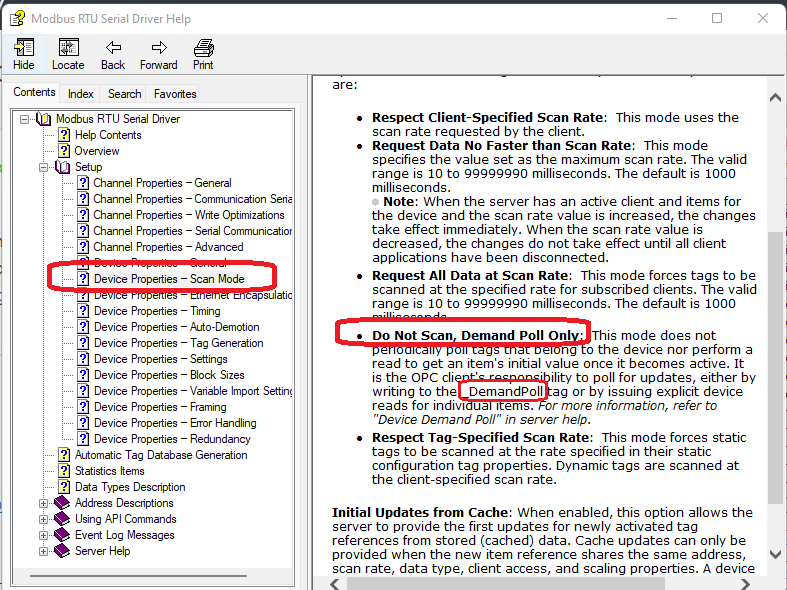Click the Help Contents question mark icon

pyautogui.click(x=64, y=135)
